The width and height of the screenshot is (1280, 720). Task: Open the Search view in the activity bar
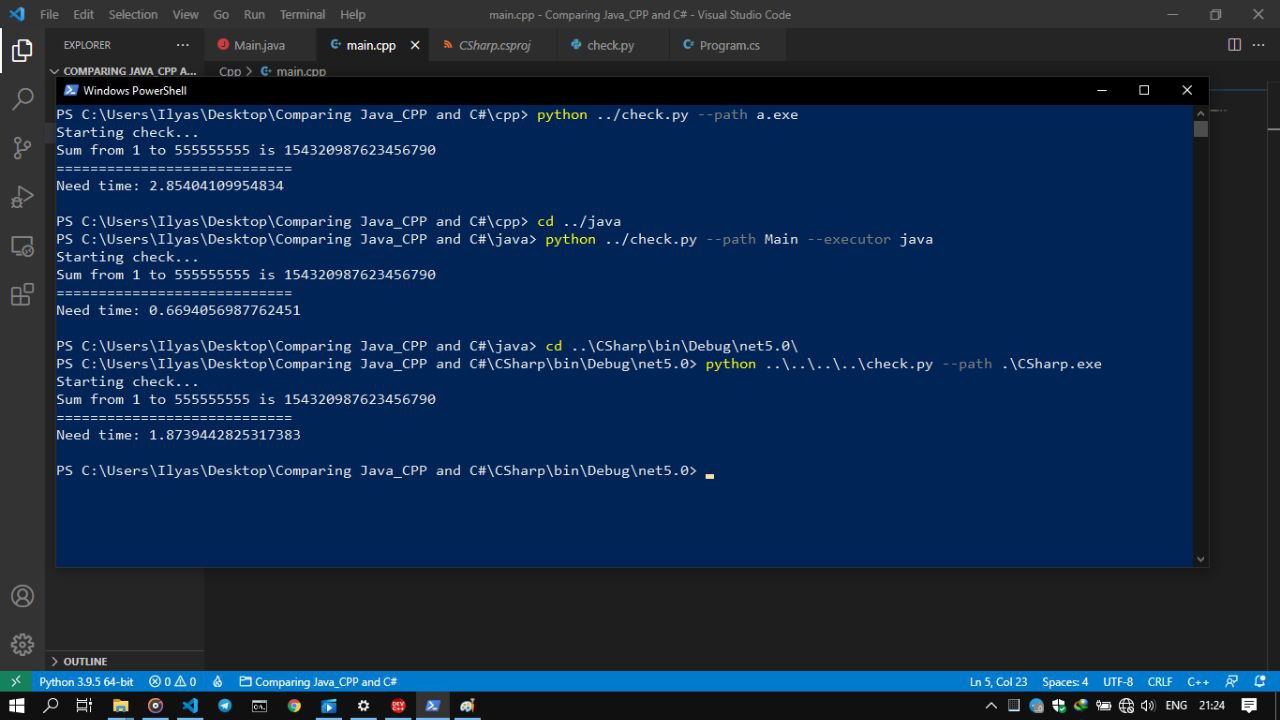[x=22, y=99]
